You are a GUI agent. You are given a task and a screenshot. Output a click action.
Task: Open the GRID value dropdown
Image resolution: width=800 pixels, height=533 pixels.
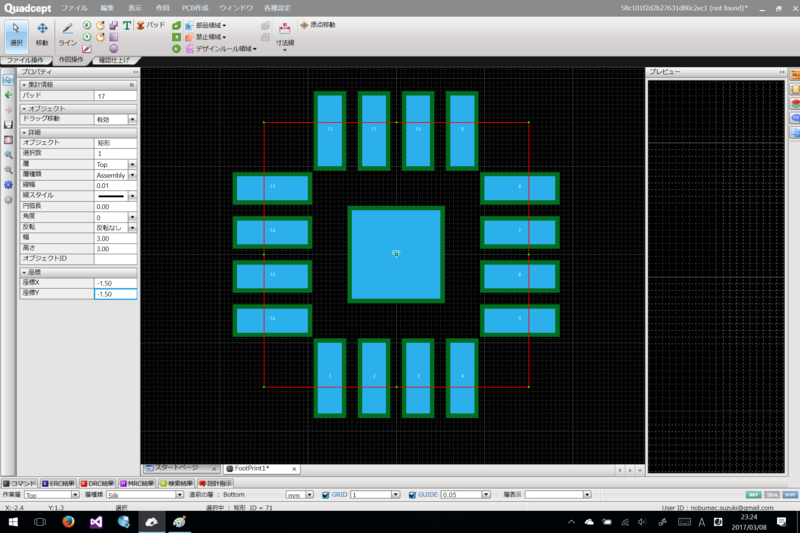pos(395,495)
